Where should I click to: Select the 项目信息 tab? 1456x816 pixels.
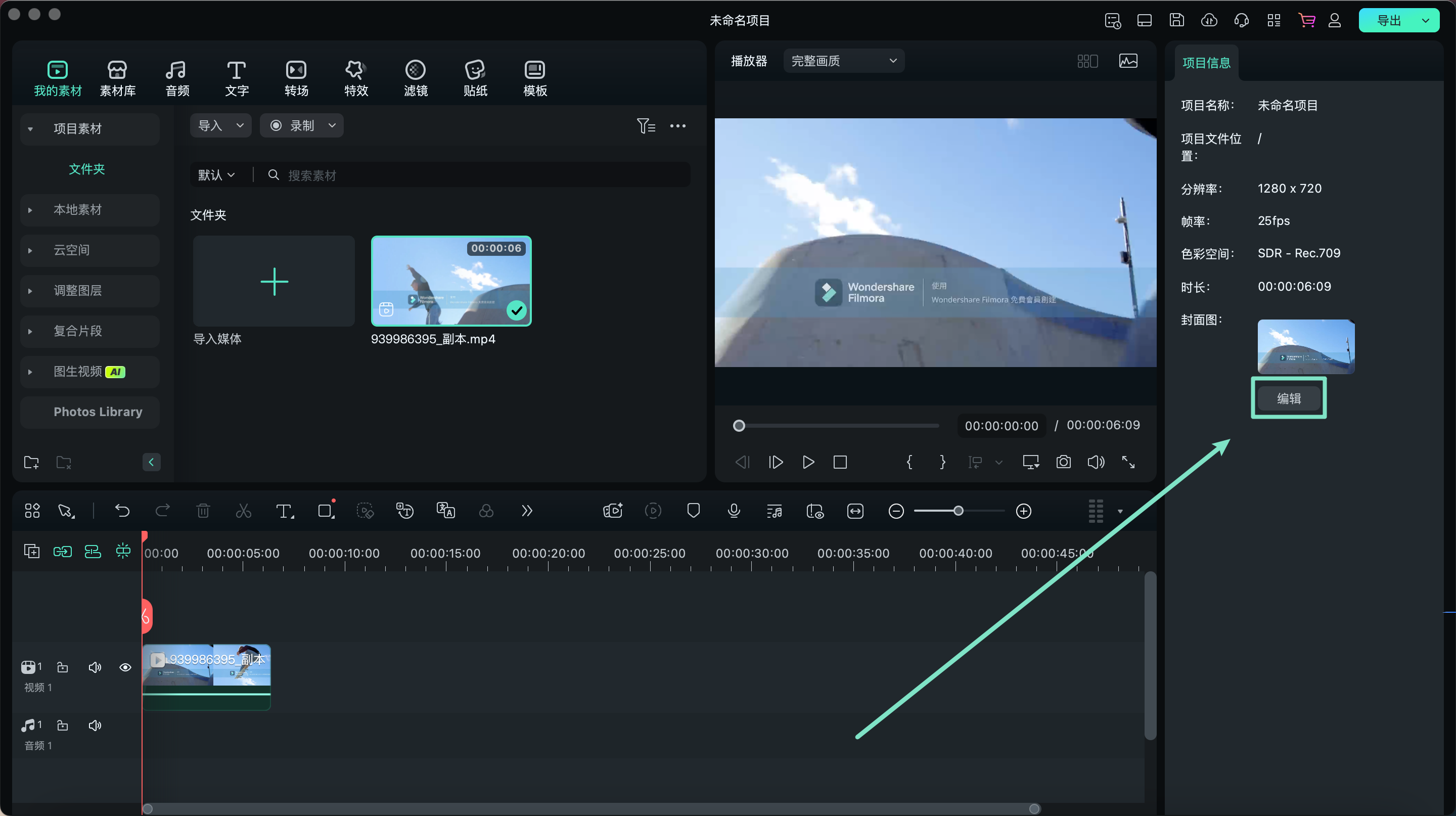[1206, 63]
